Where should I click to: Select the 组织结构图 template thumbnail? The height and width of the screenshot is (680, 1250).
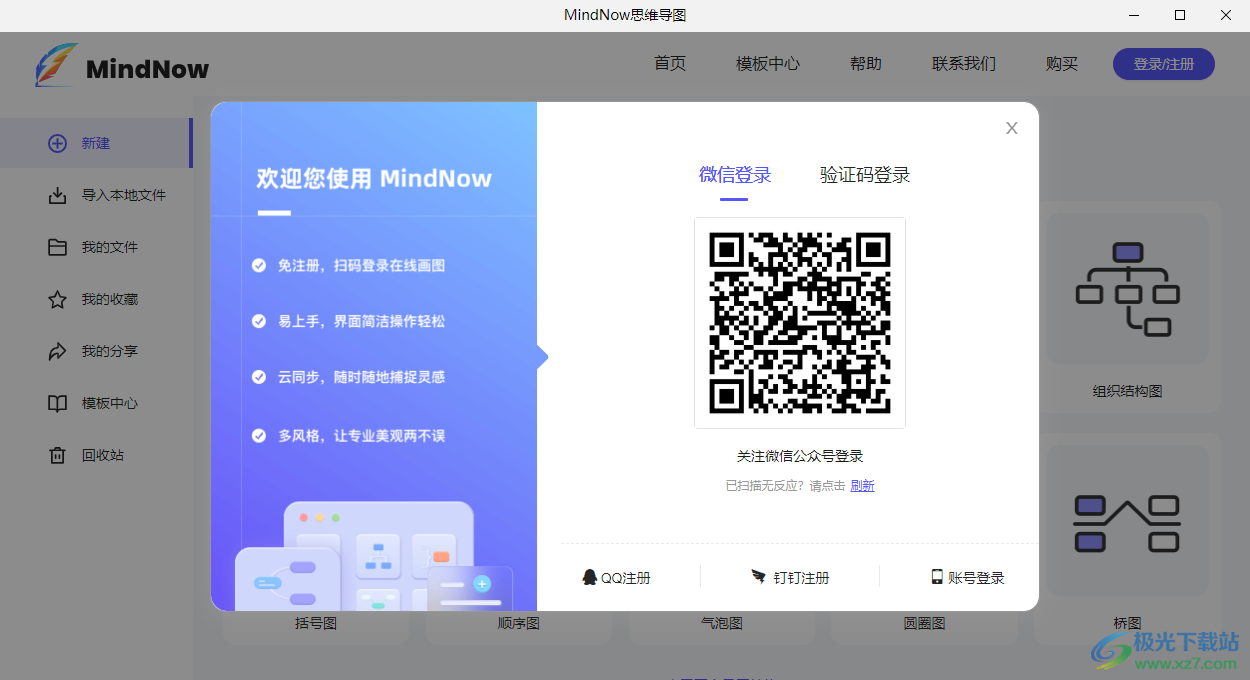(1128, 288)
